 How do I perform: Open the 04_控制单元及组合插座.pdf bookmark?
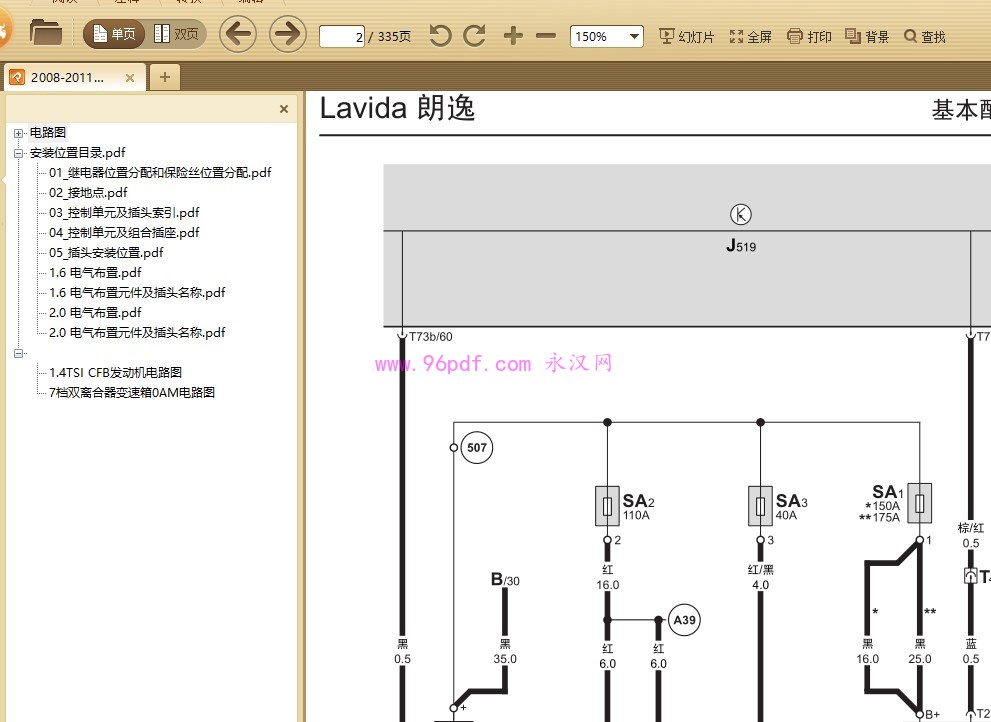tap(125, 233)
